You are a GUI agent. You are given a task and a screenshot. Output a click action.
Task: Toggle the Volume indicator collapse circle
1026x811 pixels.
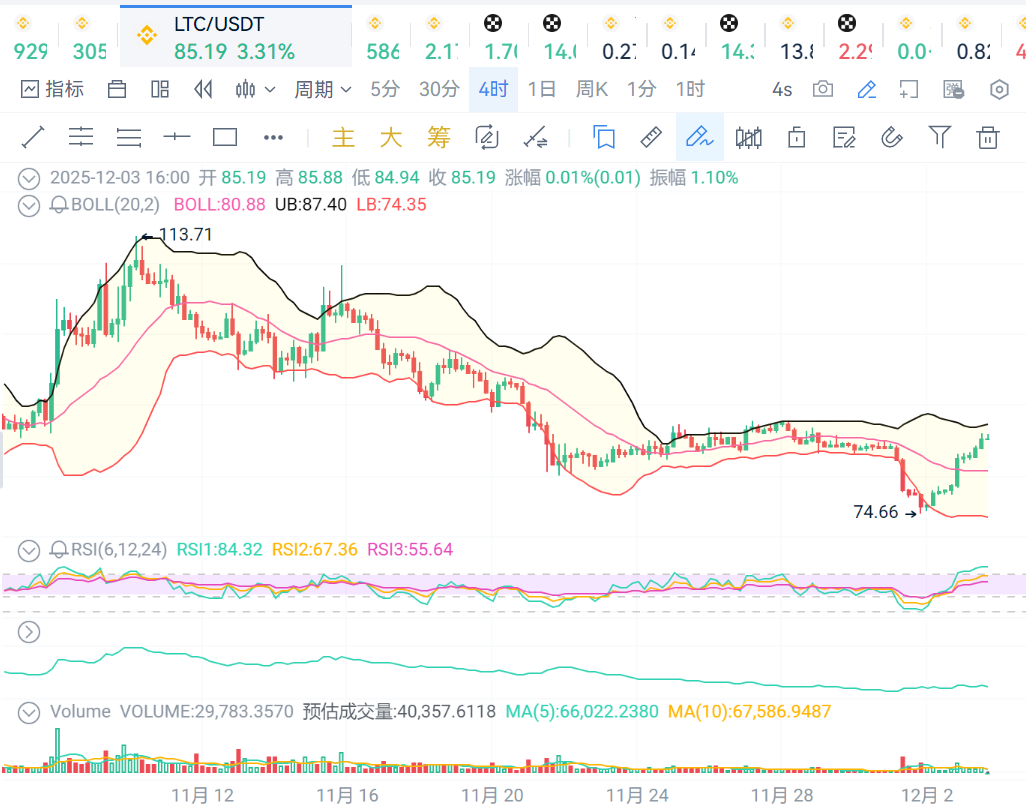pos(30,712)
